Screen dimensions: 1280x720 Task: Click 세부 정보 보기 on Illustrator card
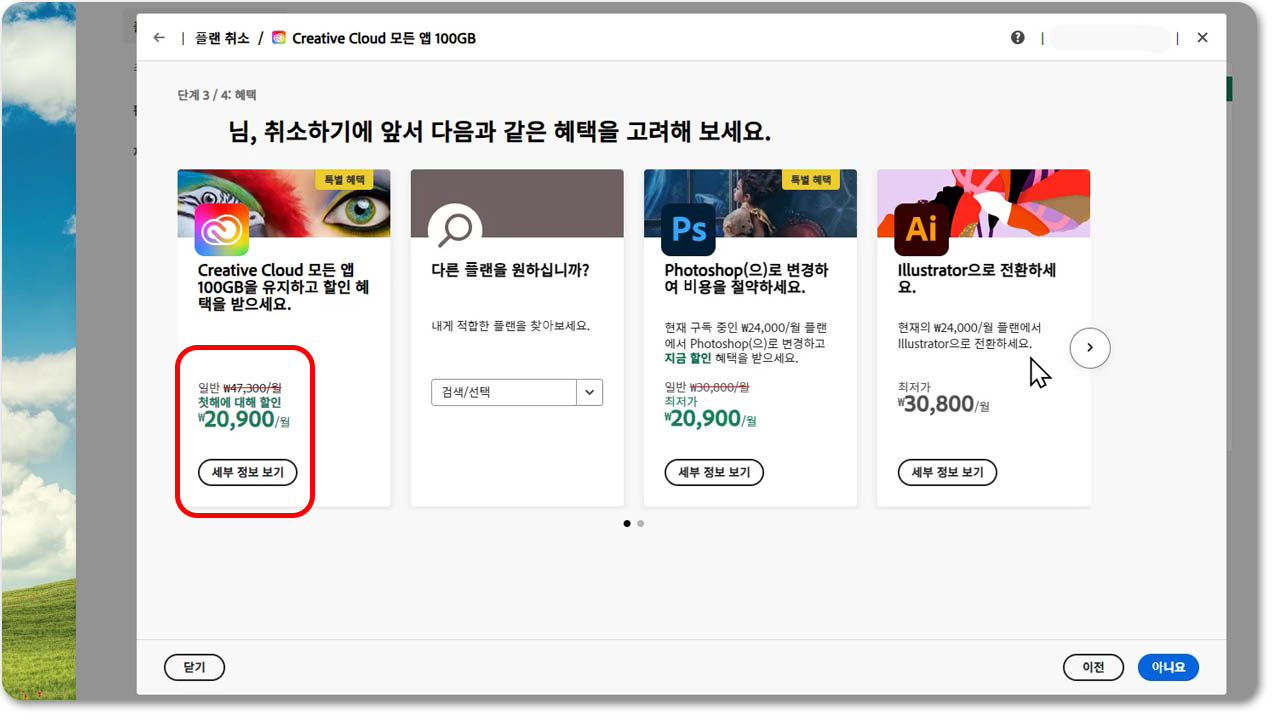pos(947,472)
